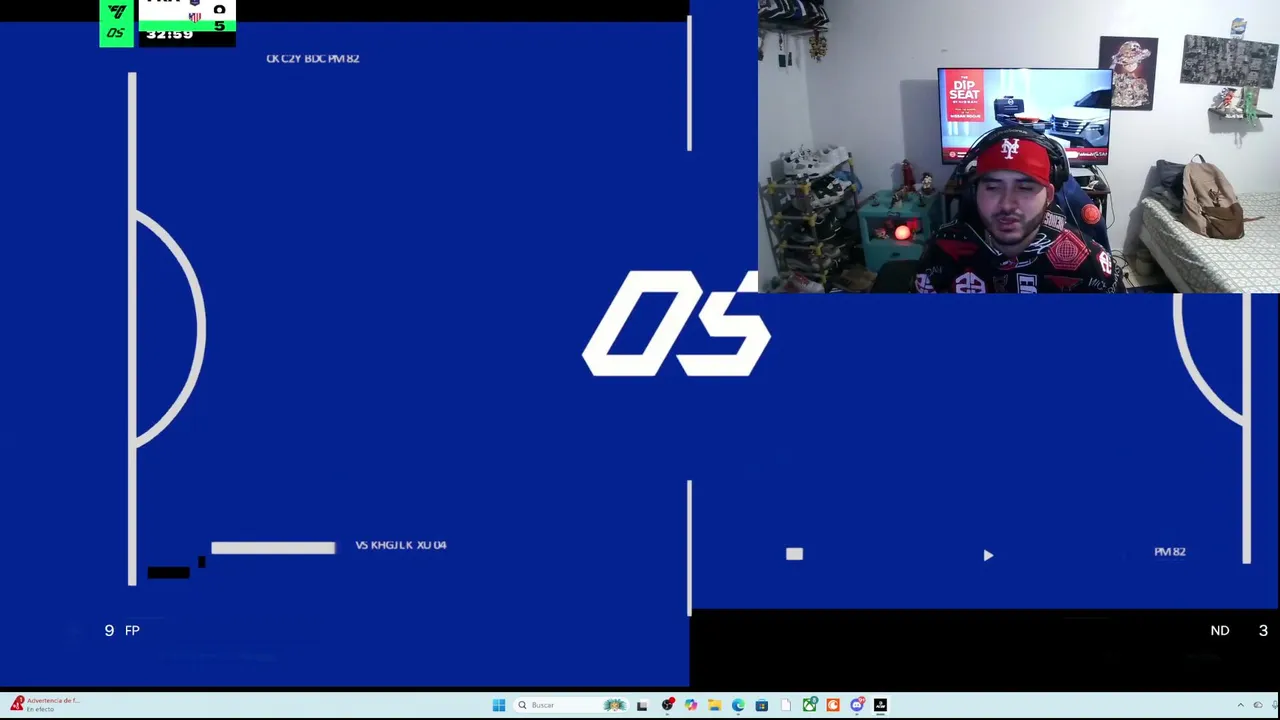Click the microphone icon in system tray

tap(1275, 705)
